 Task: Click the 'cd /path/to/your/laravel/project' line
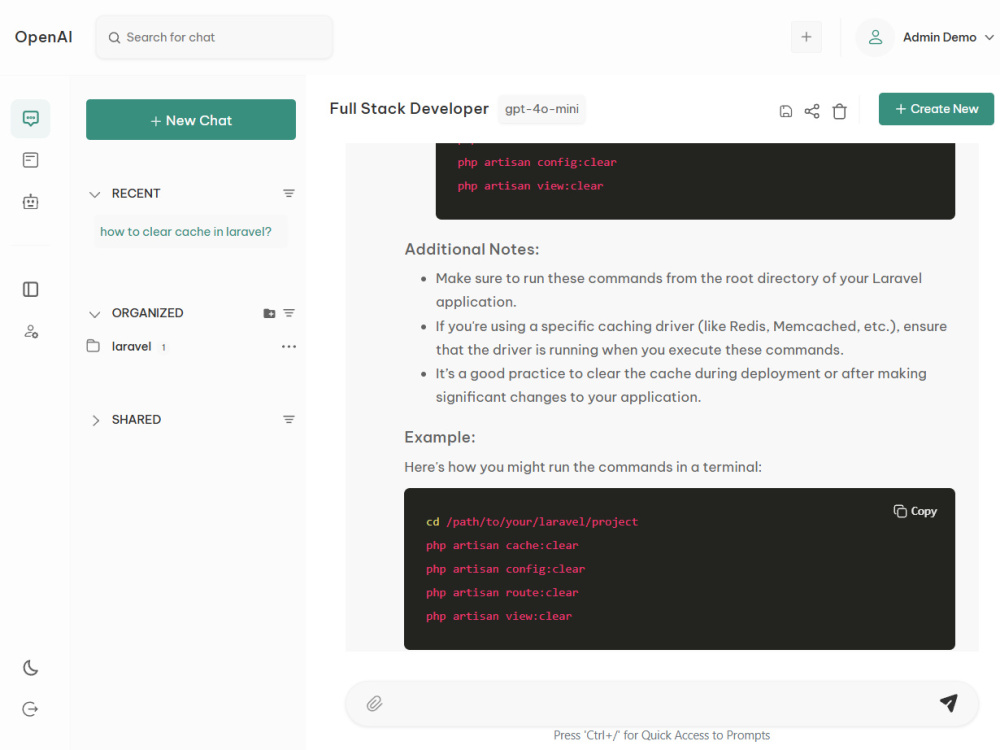(532, 522)
